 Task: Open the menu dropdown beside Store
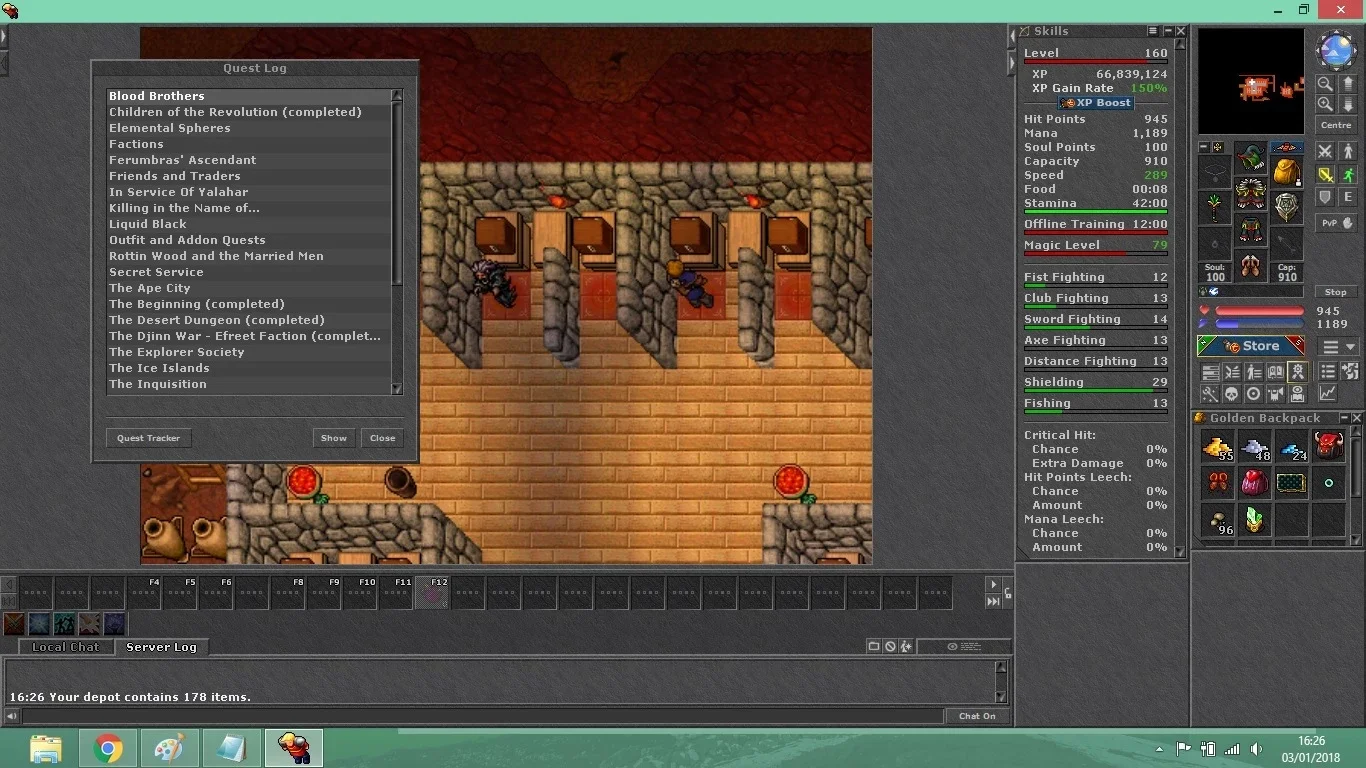click(1338, 345)
